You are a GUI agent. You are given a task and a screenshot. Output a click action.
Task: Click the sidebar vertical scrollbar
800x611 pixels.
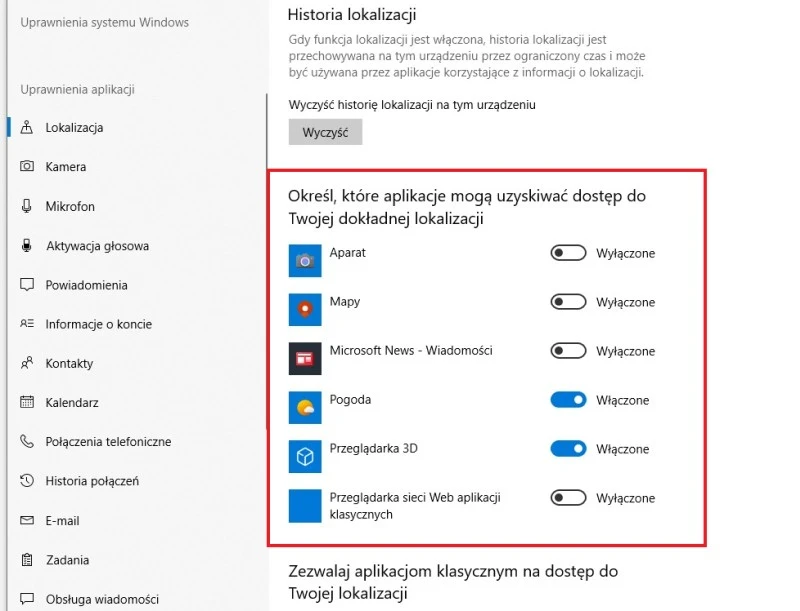click(x=266, y=130)
